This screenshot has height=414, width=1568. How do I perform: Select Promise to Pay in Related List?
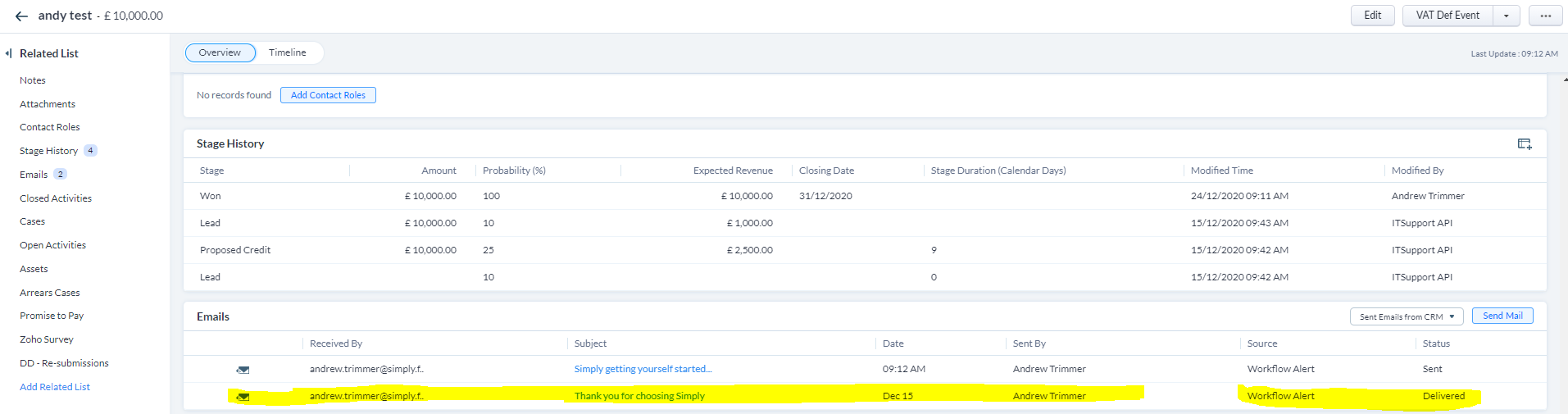[x=52, y=316]
